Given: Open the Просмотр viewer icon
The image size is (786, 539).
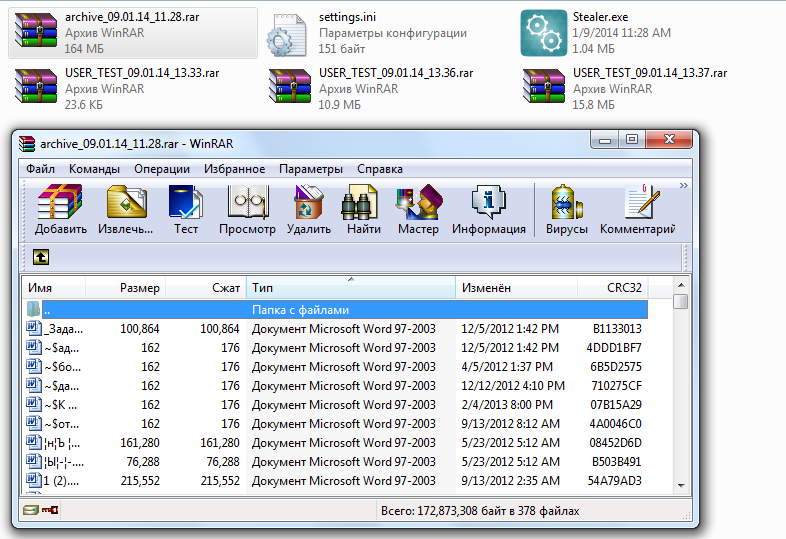Looking at the screenshot, I should pos(248,202).
